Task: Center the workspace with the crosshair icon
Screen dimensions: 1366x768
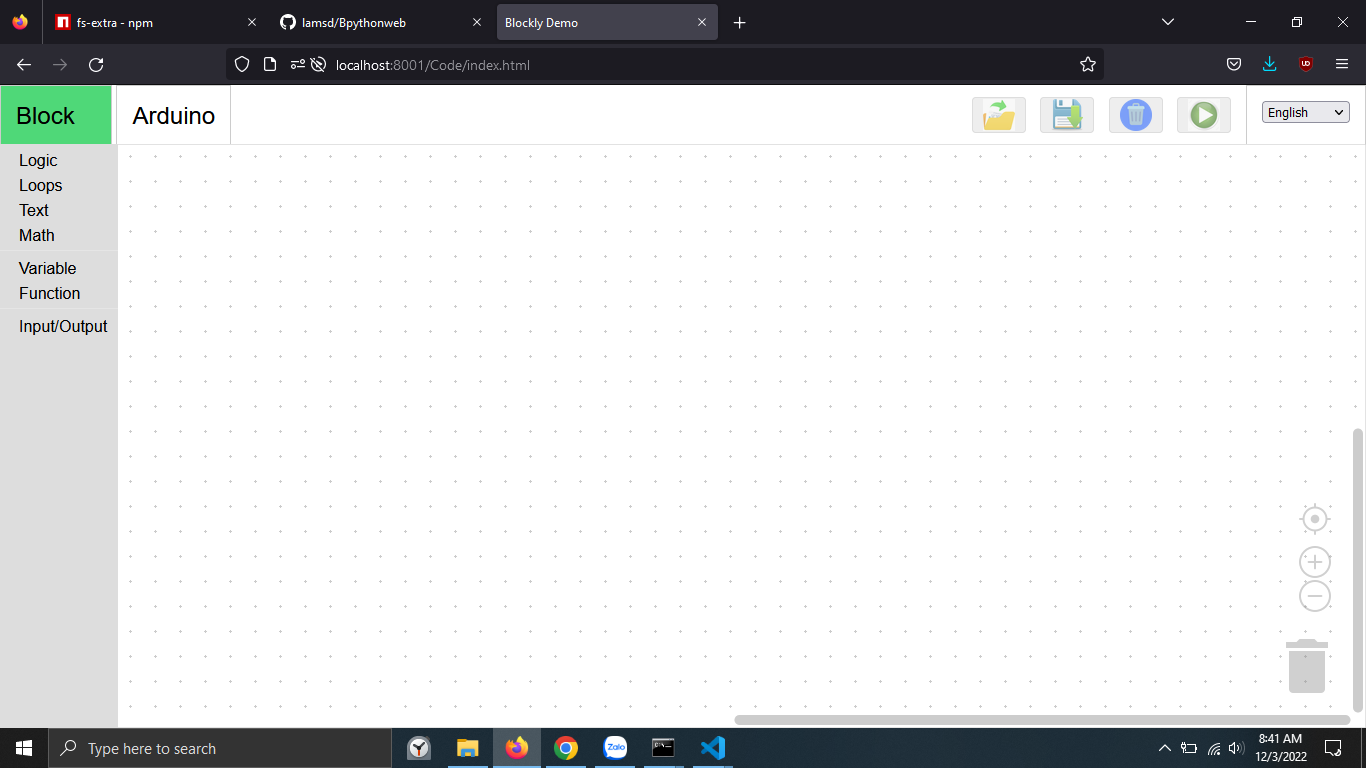Action: pyautogui.click(x=1315, y=520)
